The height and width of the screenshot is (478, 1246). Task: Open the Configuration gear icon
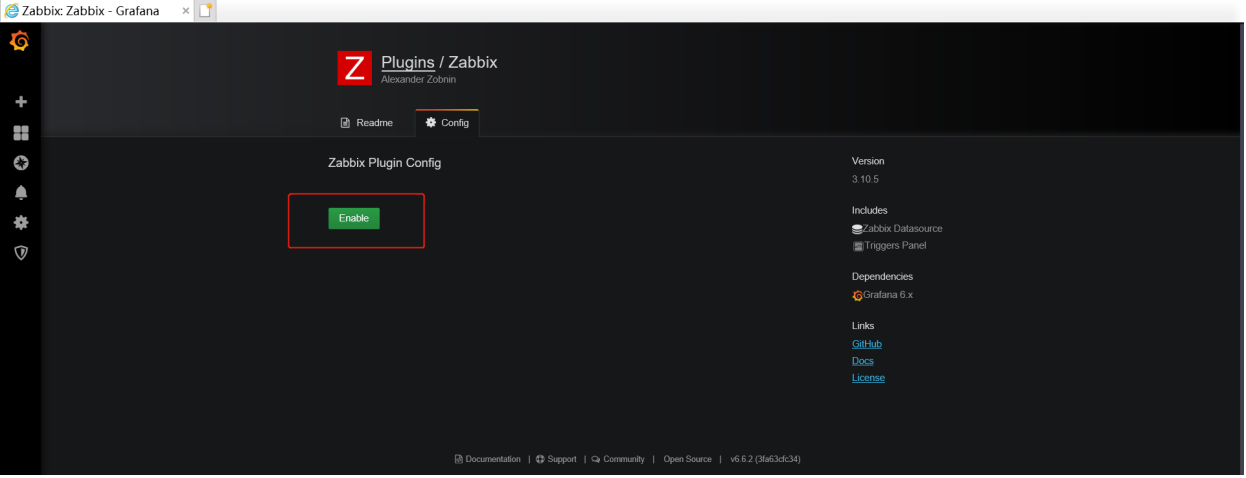coord(20,222)
